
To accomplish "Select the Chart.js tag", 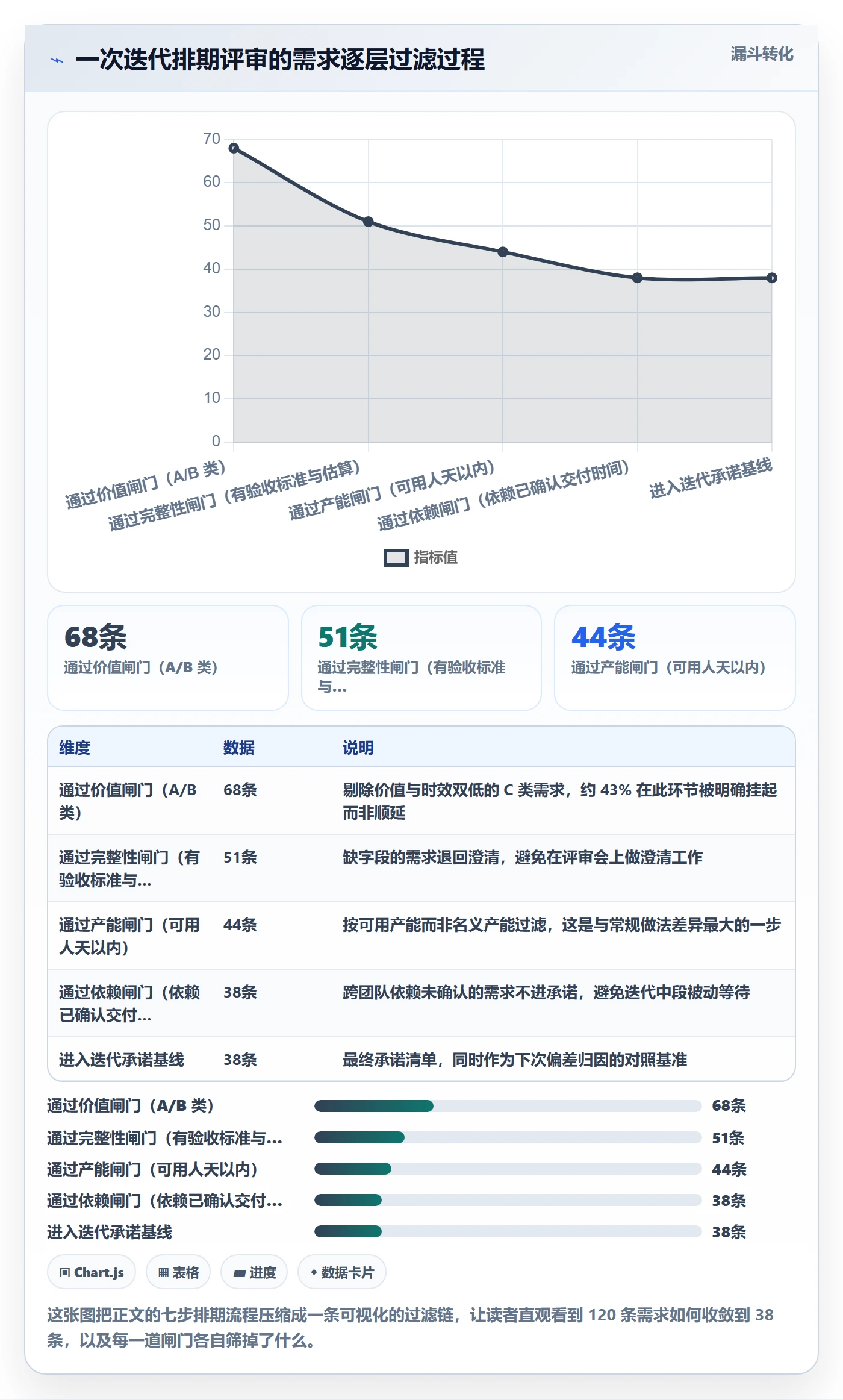I will 92,1272.
